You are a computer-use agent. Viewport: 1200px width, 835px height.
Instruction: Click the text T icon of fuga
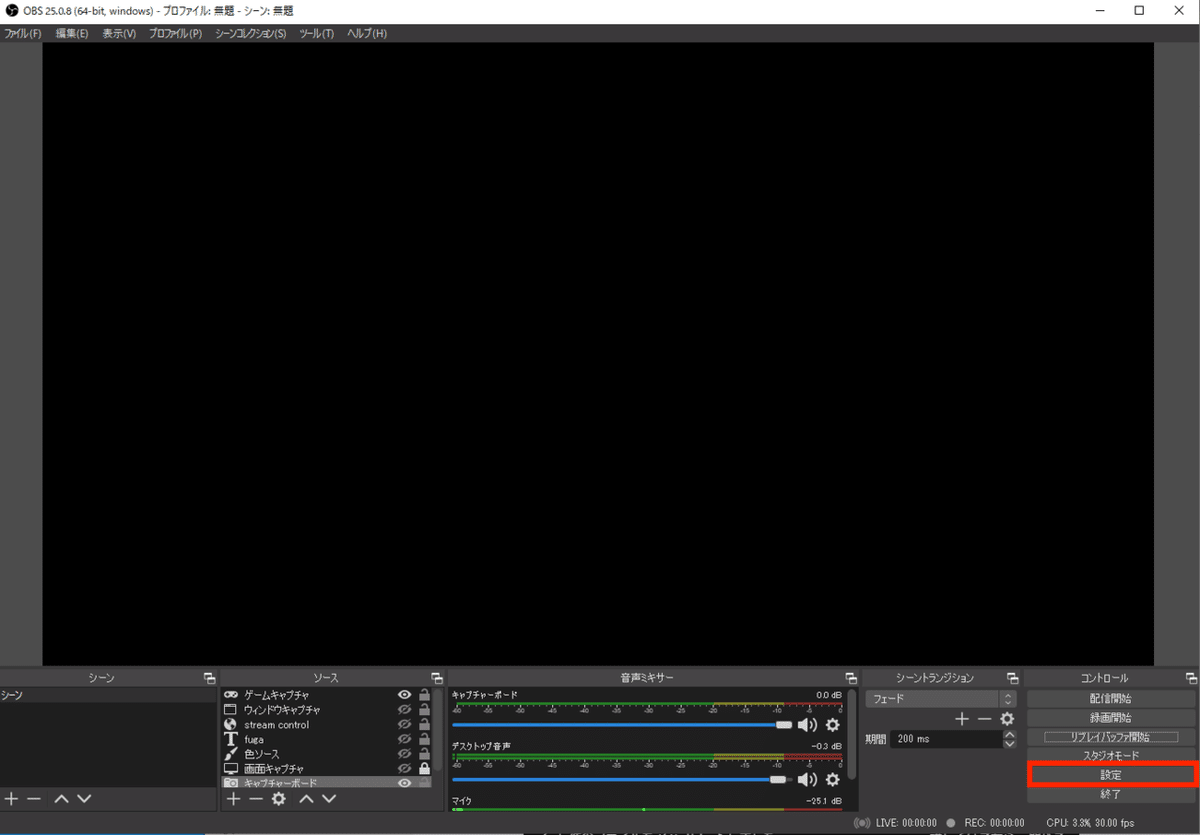pyautogui.click(x=230, y=739)
